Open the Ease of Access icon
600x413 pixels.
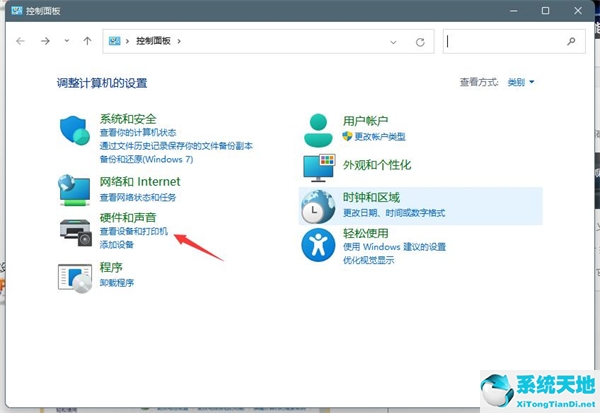319,244
